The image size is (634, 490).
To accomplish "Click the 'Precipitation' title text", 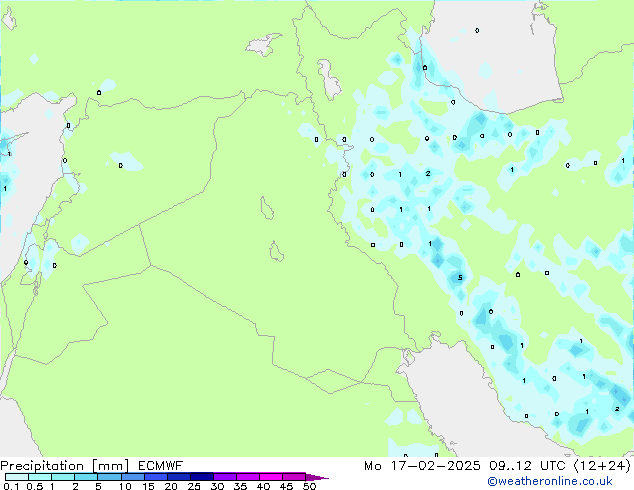I will [x=42, y=466].
